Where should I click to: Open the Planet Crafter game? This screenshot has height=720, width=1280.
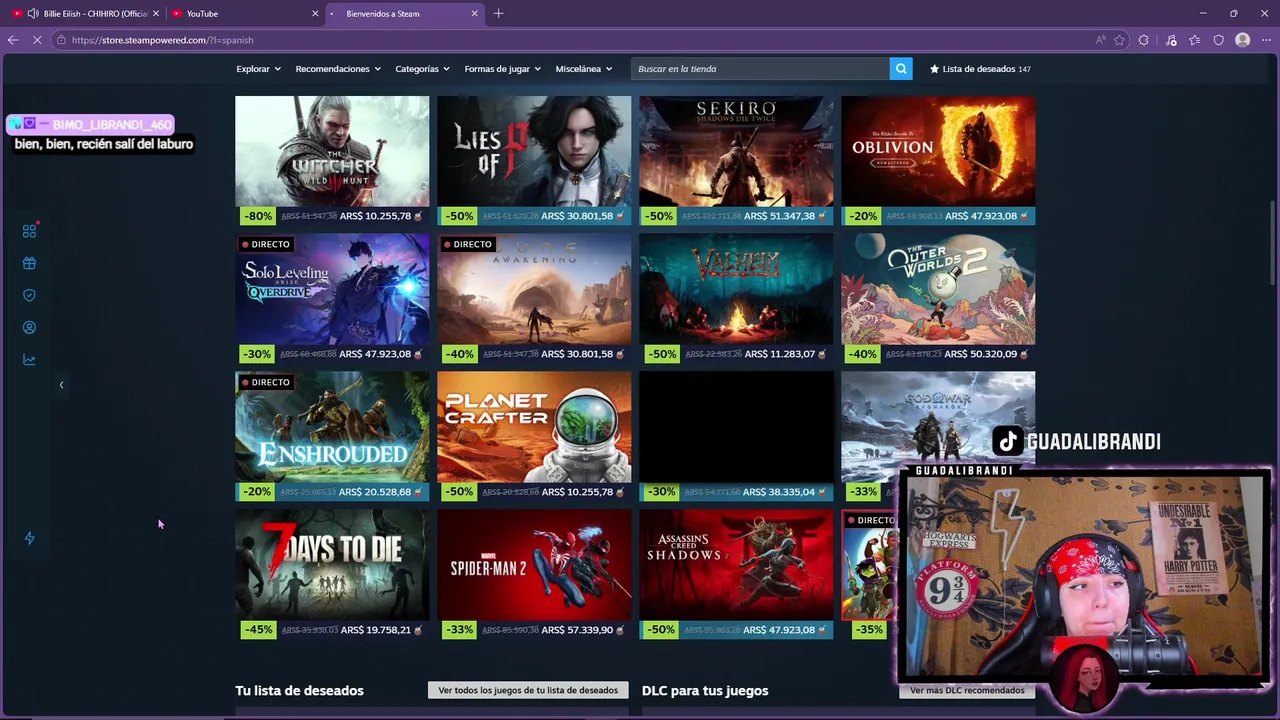tap(534, 427)
